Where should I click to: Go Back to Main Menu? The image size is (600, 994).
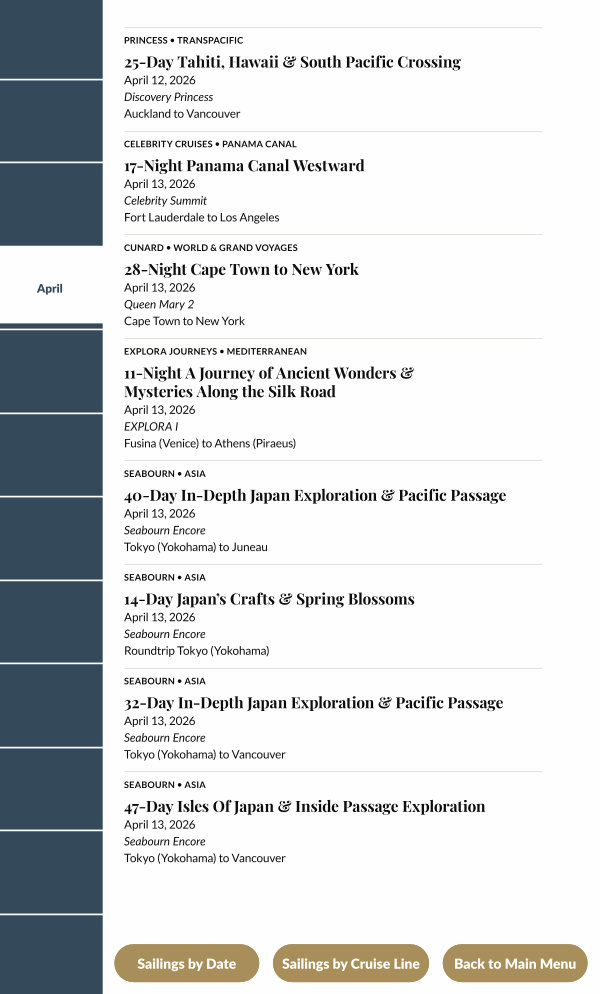click(x=515, y=964)
